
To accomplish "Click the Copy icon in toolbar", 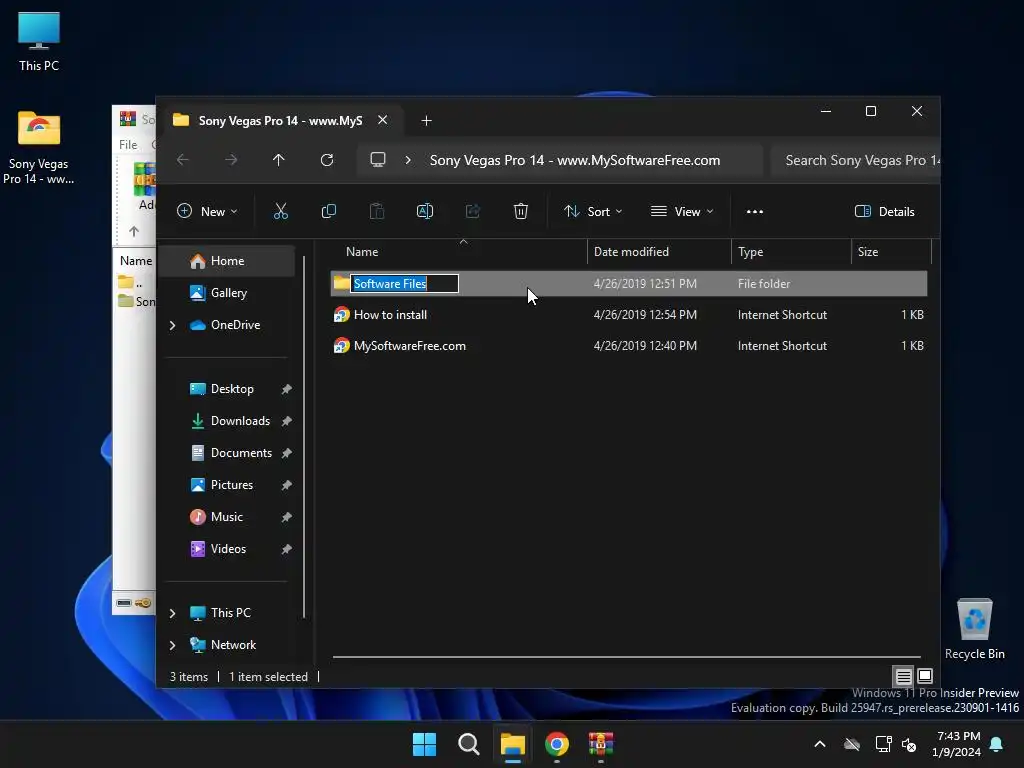I will coord(328,211).
